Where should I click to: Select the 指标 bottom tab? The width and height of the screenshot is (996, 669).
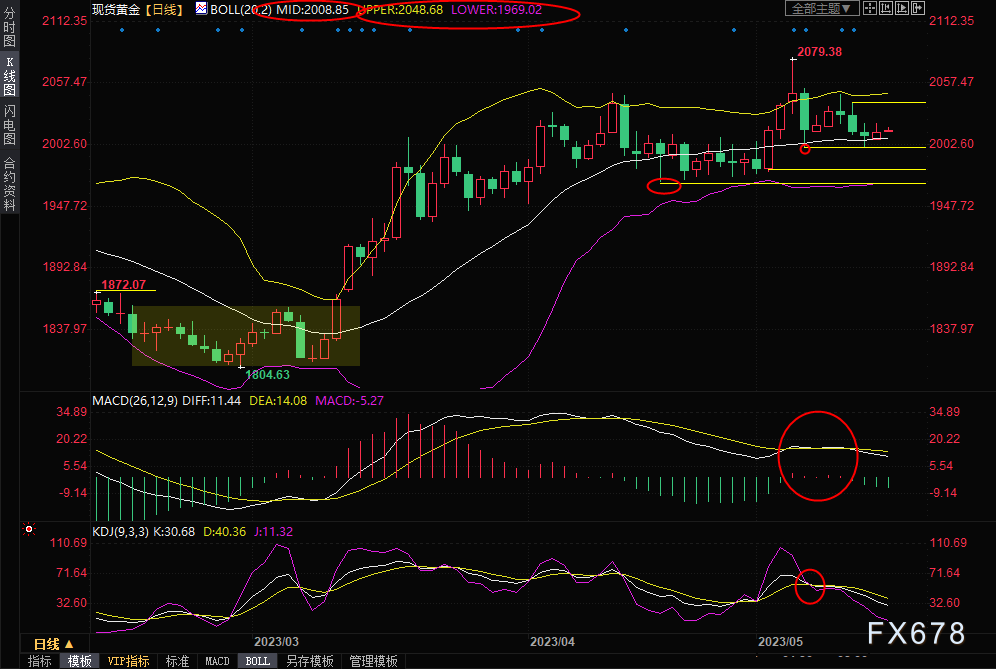(39, 661)
